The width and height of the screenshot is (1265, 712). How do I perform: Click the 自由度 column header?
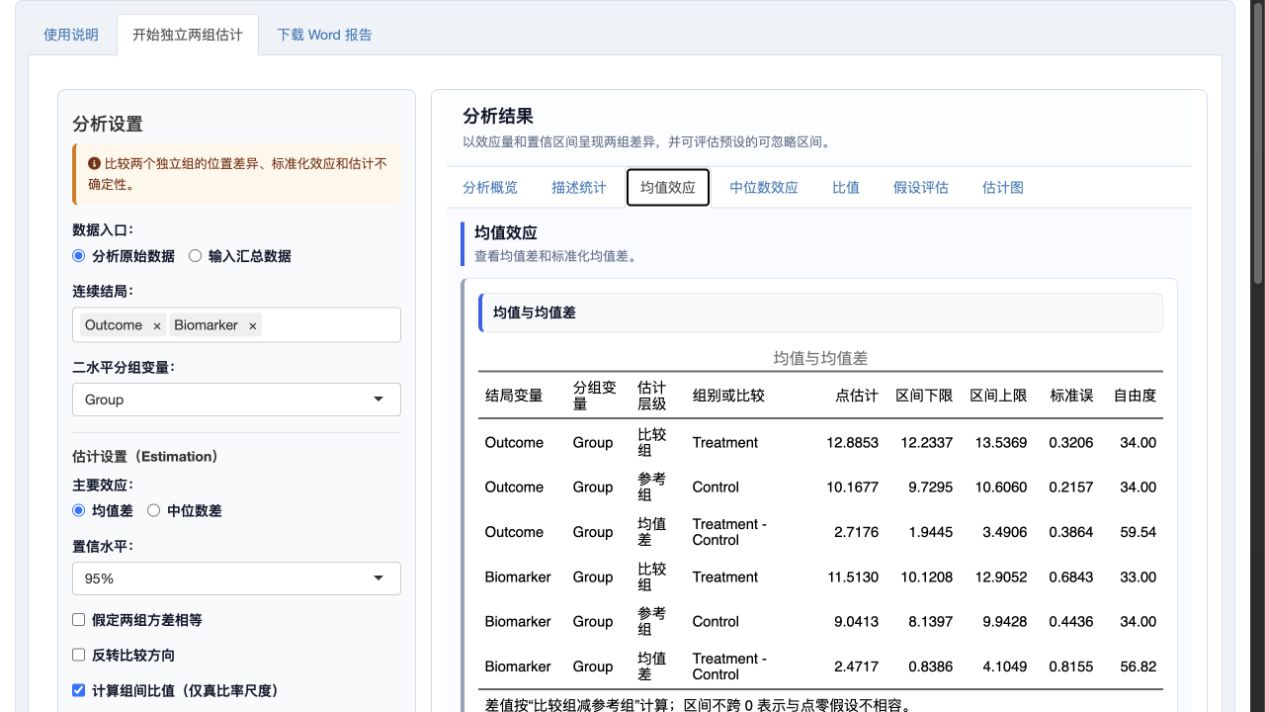click(1135, 395)
